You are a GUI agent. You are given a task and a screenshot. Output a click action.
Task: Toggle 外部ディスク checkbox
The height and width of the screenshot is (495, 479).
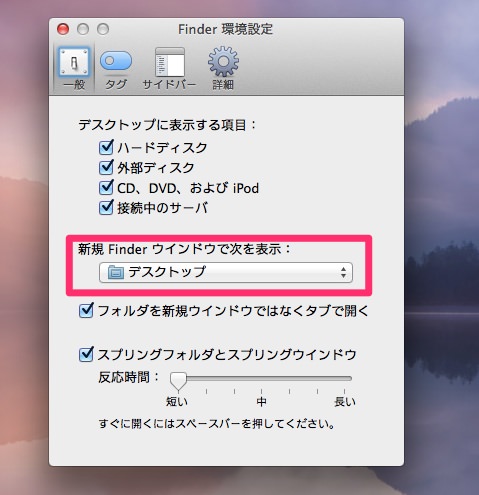[106, 167]
